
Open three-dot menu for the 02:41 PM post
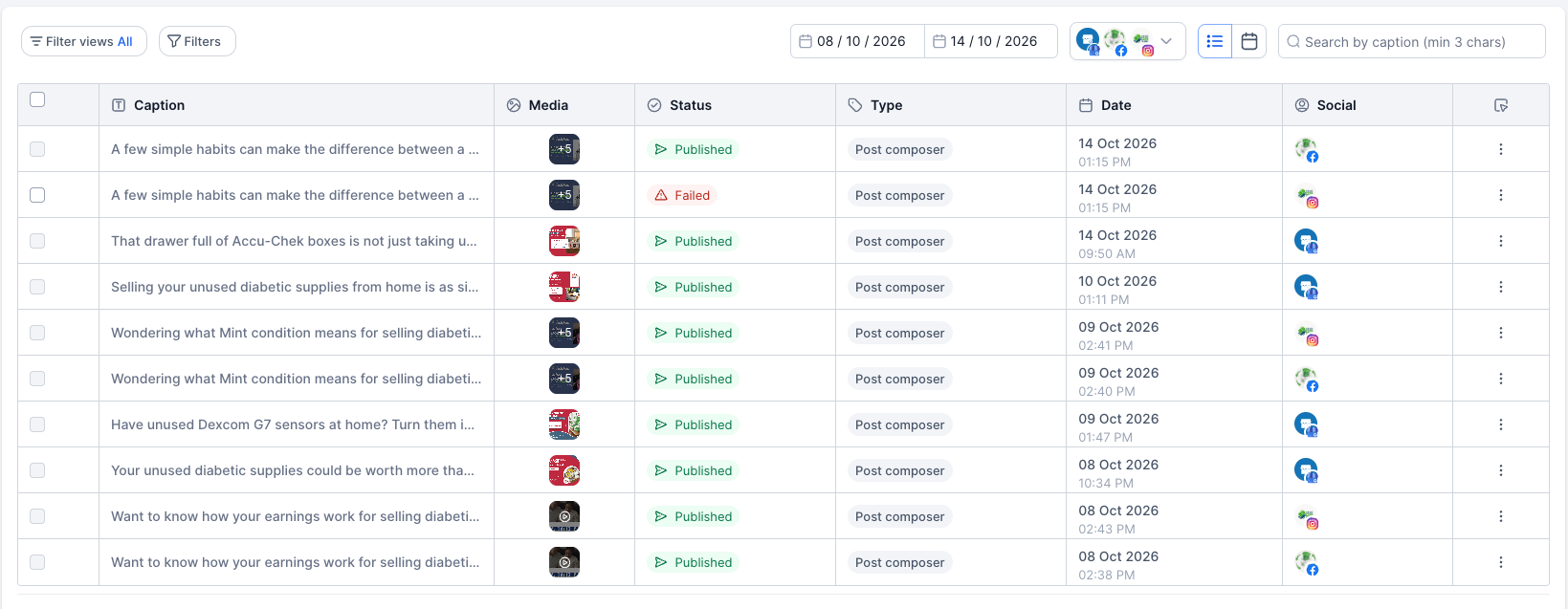(x=1501, y=333)
